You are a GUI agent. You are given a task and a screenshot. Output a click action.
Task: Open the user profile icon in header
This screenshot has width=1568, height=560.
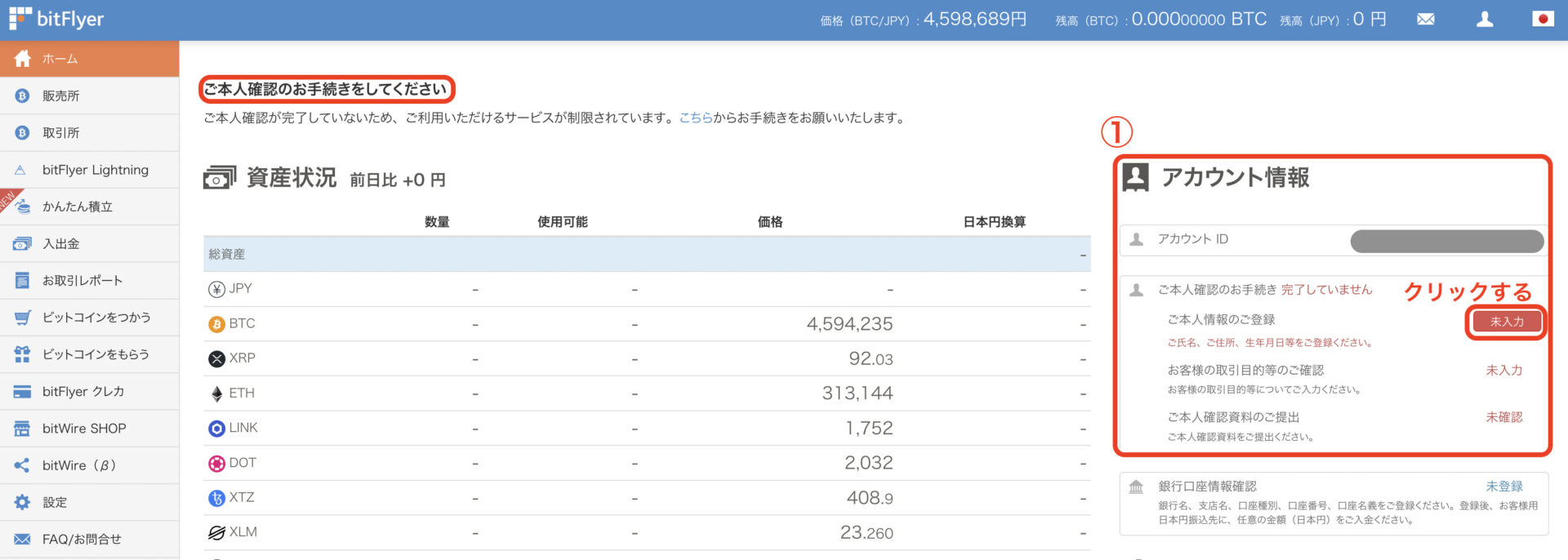click(1485, 19)
